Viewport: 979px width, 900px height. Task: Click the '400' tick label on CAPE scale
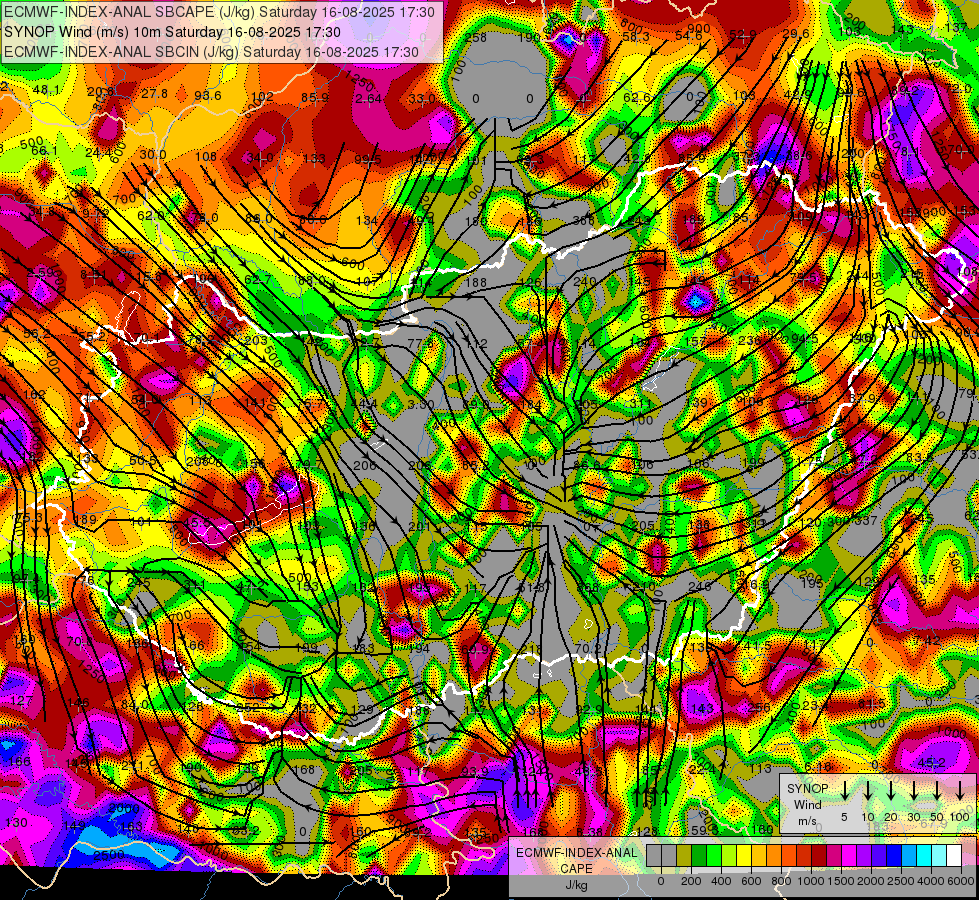[721, 881]
